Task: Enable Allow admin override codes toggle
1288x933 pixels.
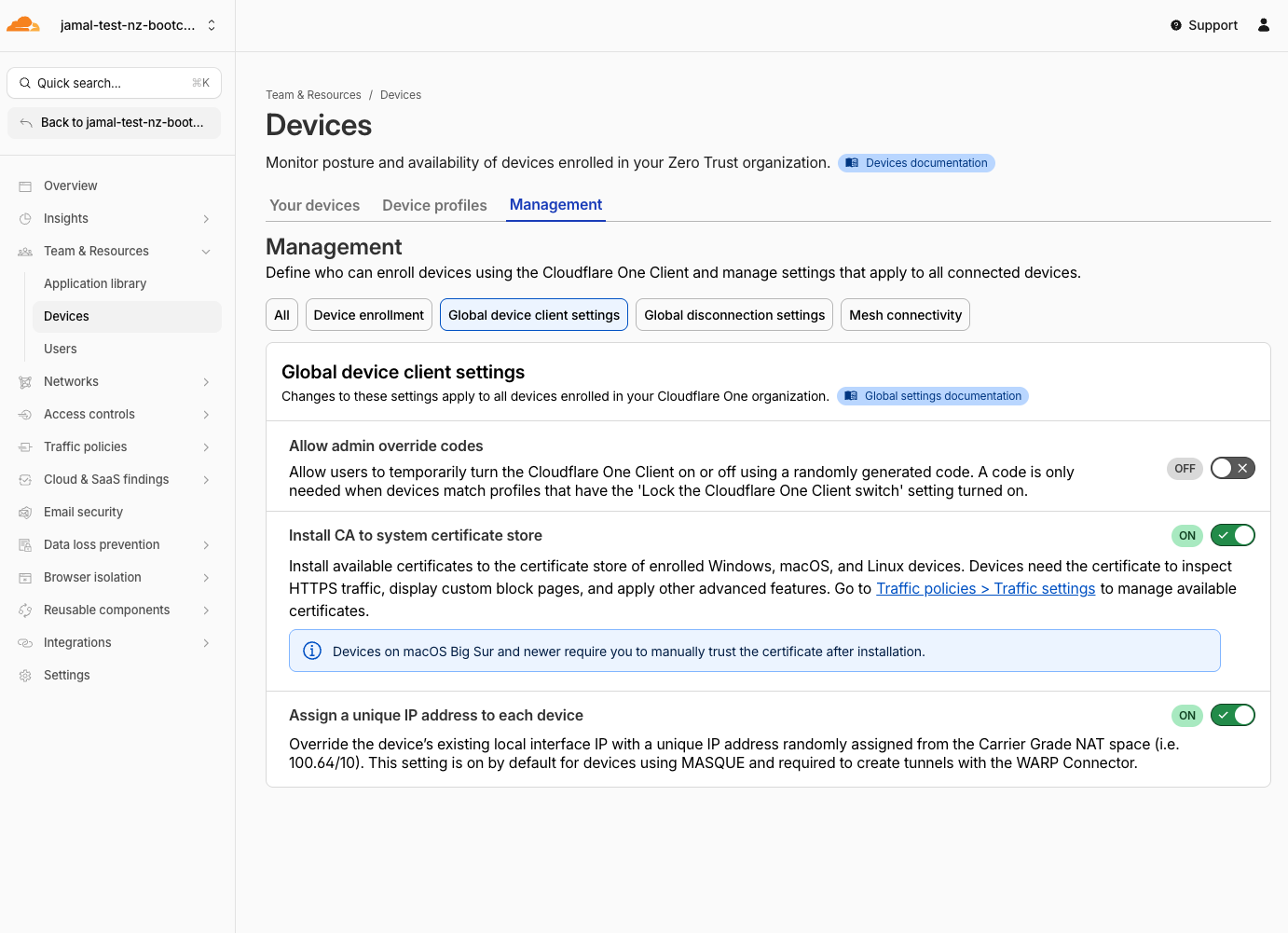Action: (1232, 468)
